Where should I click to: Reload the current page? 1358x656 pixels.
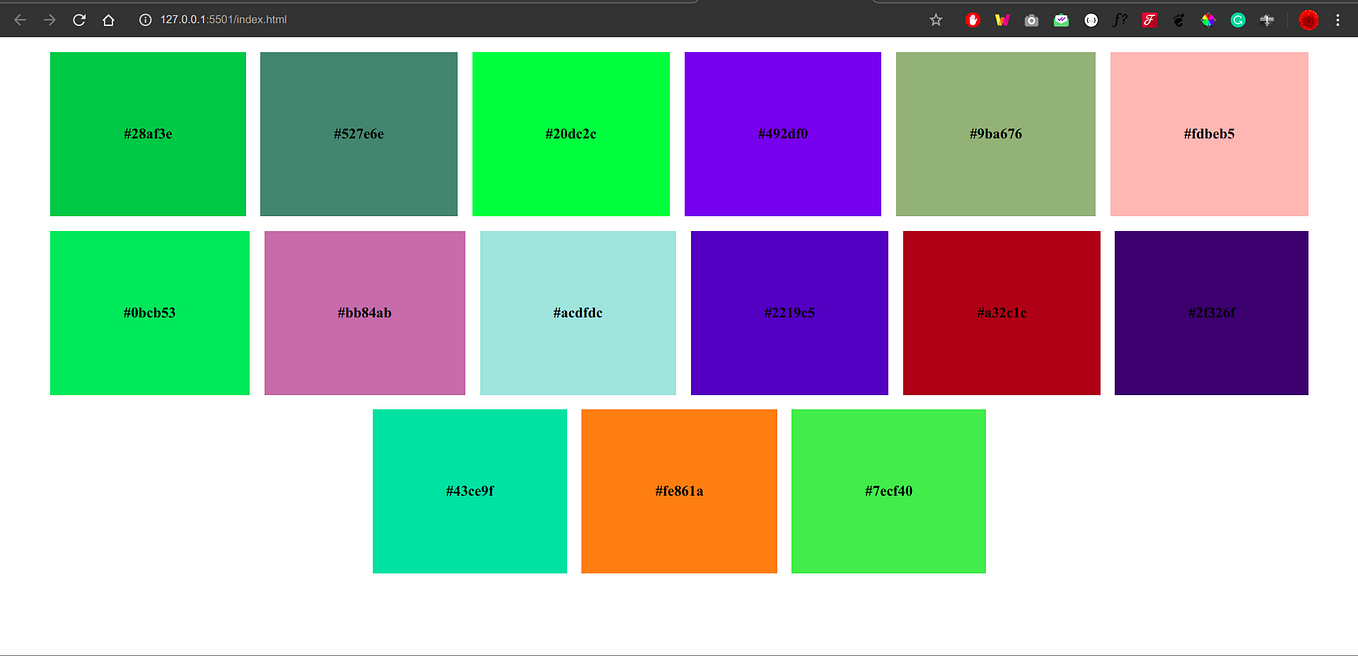coord(79,19)
